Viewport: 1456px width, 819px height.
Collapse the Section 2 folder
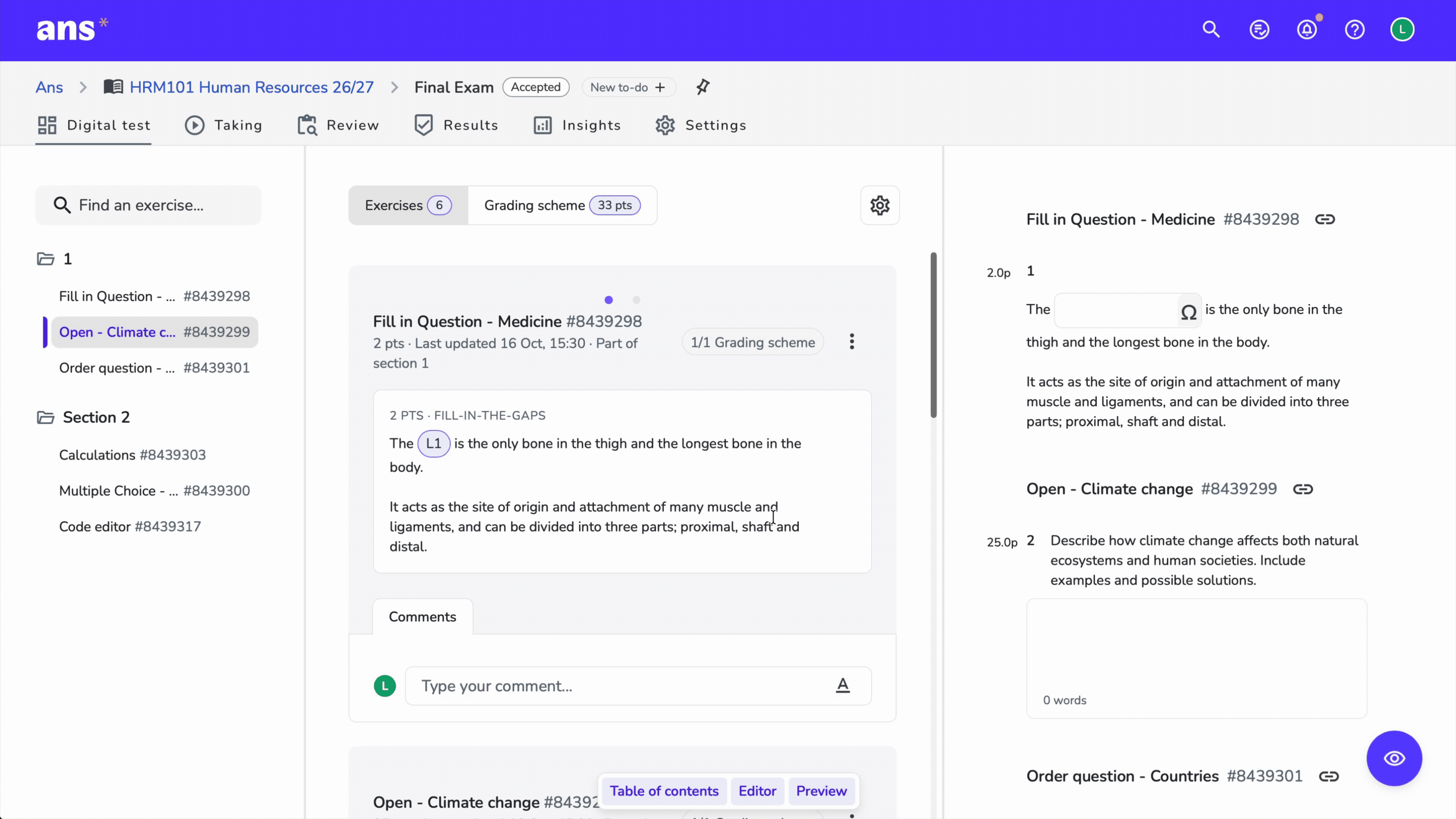tap(45, 417)
